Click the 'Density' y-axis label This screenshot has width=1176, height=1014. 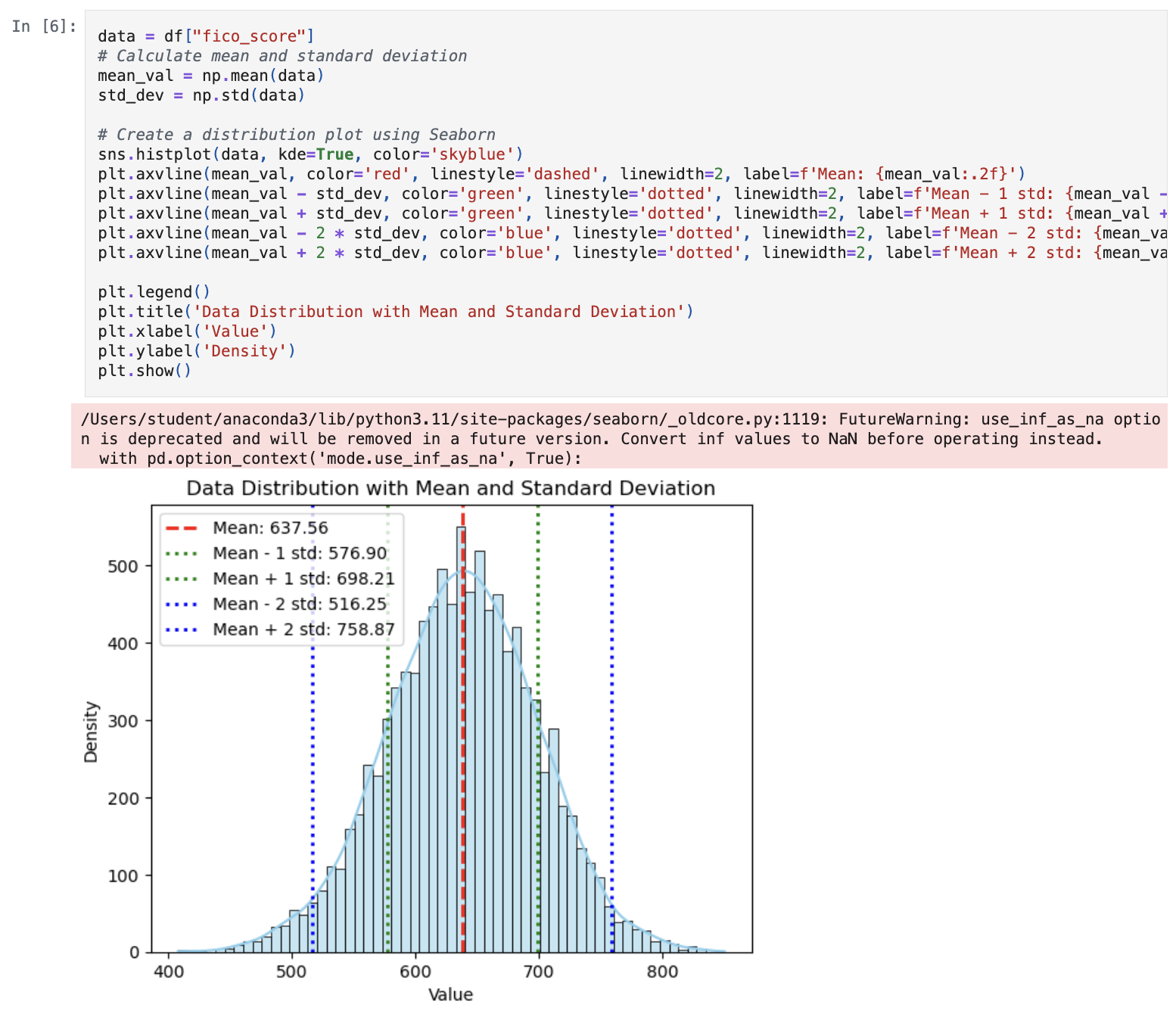tap(91, 732)
